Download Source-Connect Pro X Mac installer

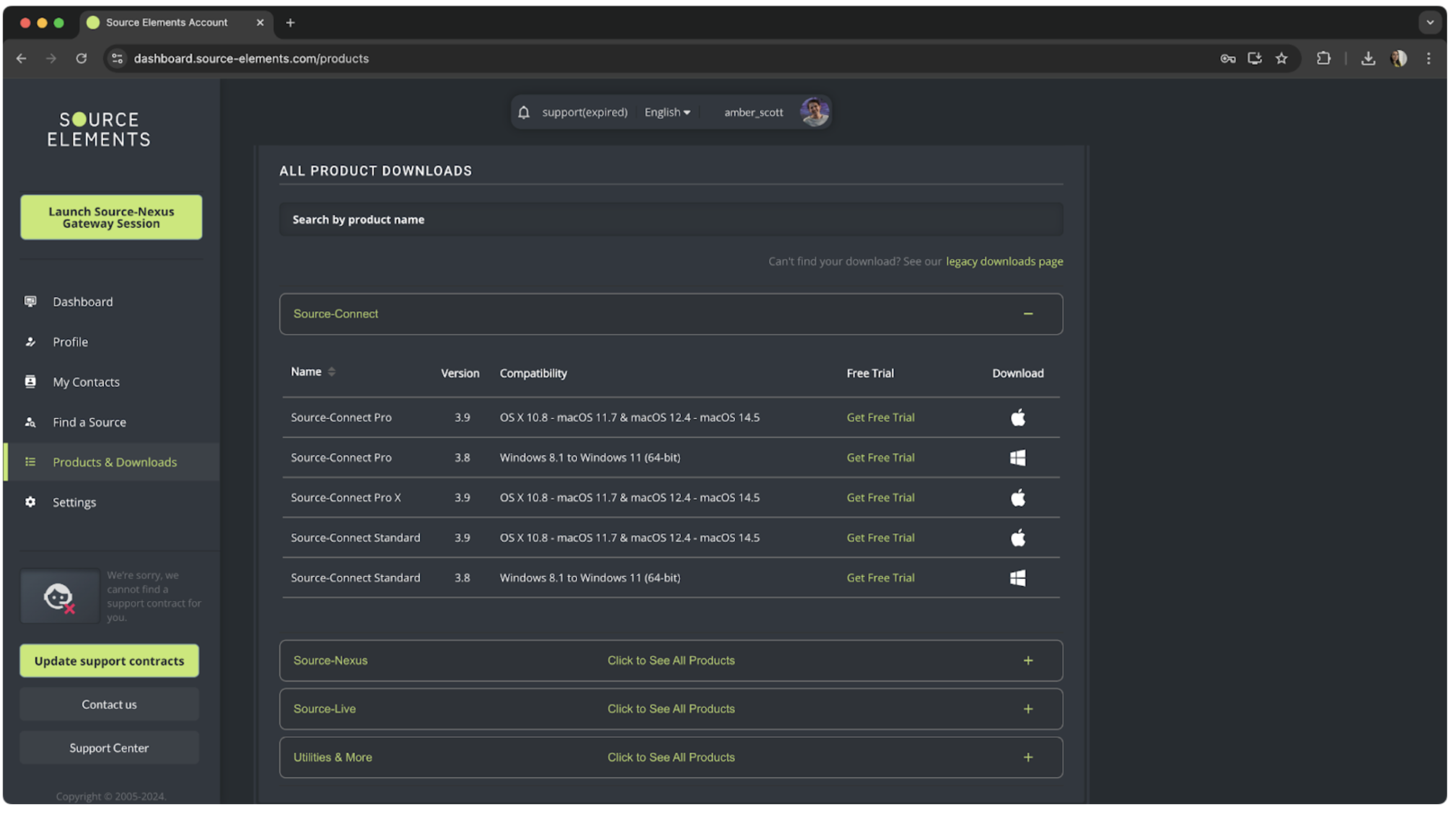(x=1017, y=498)
